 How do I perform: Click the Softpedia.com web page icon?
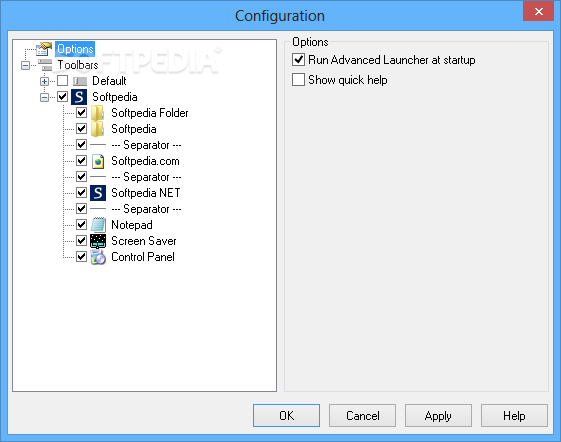(x=98, y=161)
